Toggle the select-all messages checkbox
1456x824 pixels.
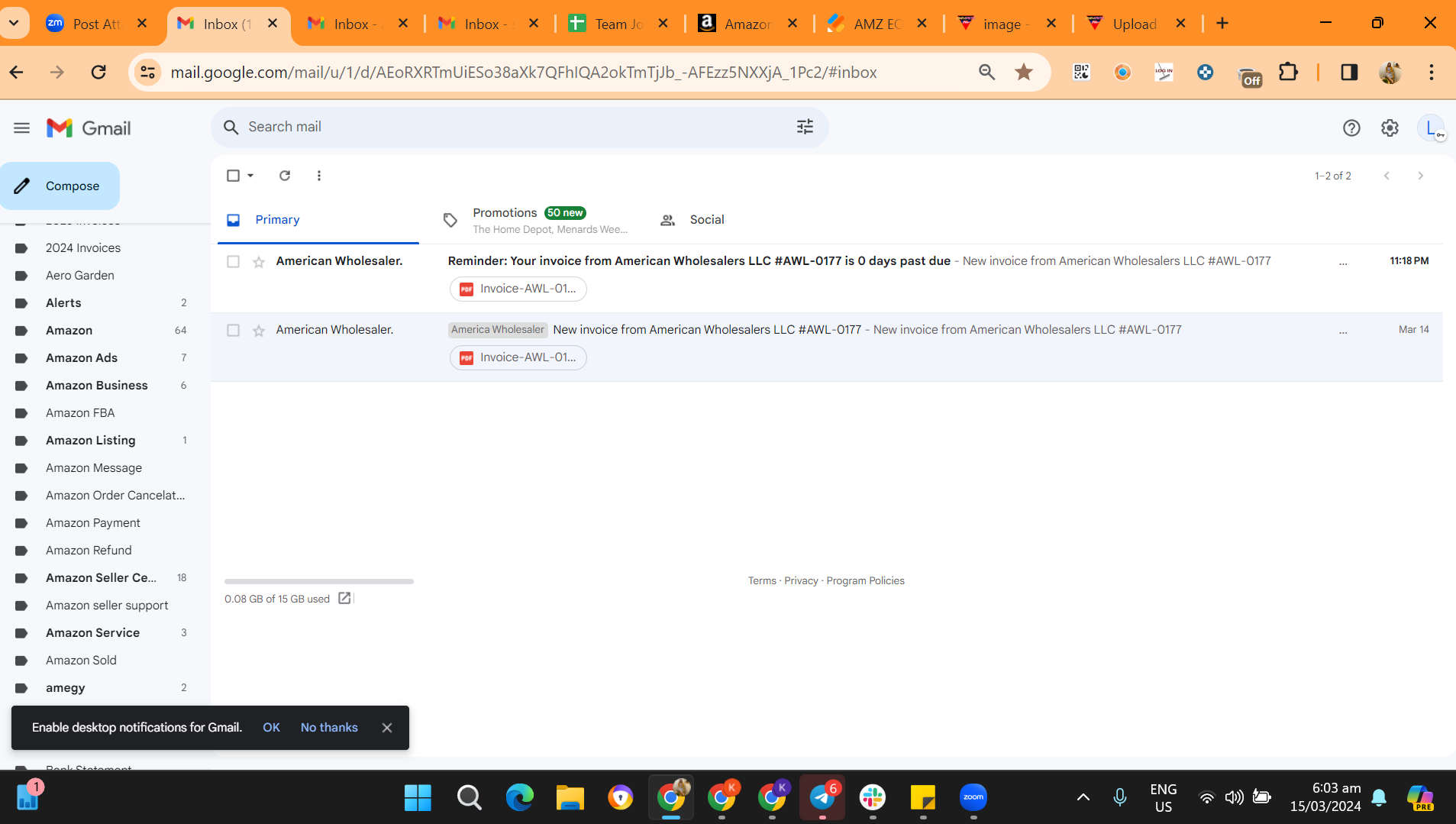[x=233, y=176]
